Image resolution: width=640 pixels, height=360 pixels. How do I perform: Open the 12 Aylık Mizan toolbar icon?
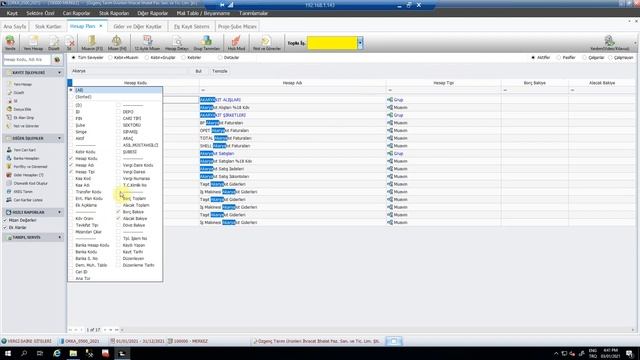coord(147,42)
